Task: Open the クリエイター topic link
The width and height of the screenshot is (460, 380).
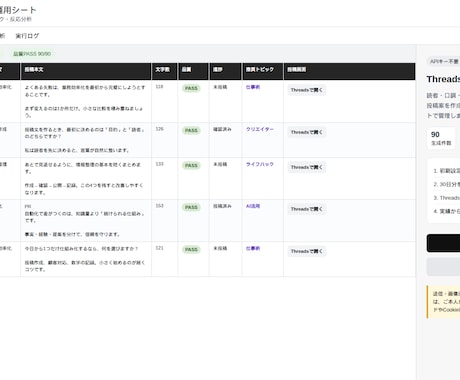Action: [x=260, y=129]
